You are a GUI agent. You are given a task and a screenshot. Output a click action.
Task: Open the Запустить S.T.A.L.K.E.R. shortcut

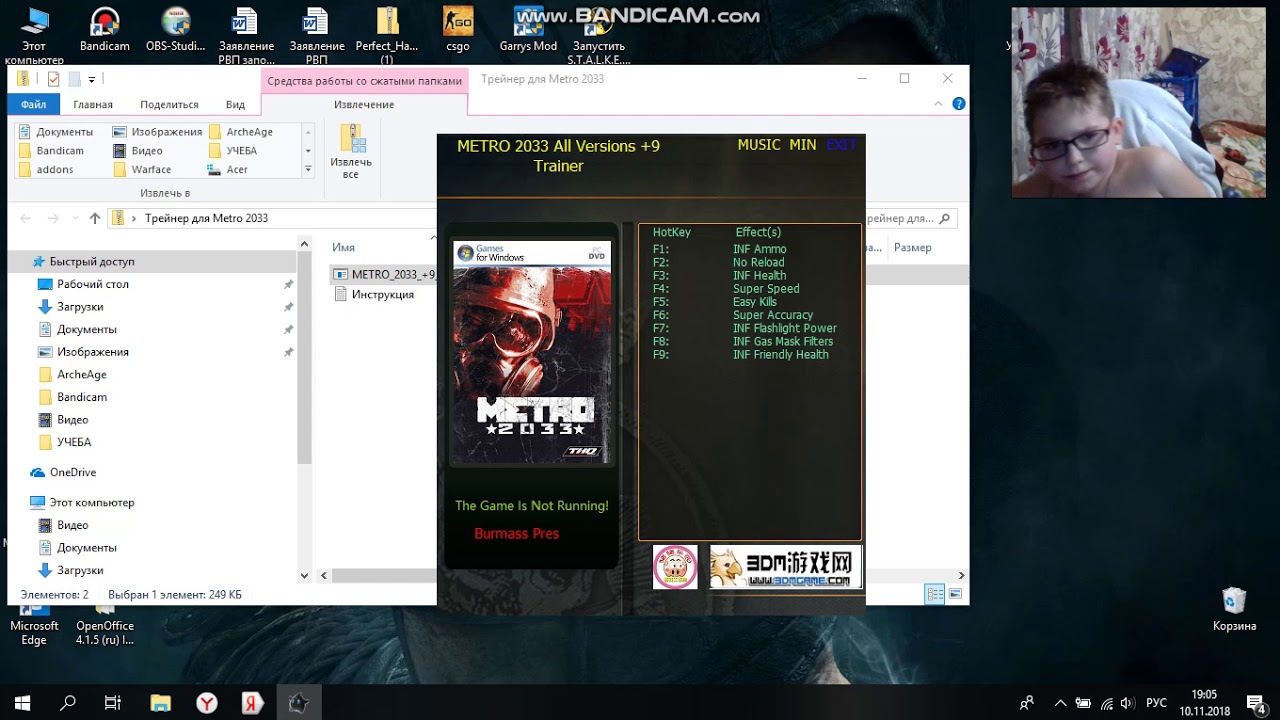pyautogui.click(x=599, y=35)
